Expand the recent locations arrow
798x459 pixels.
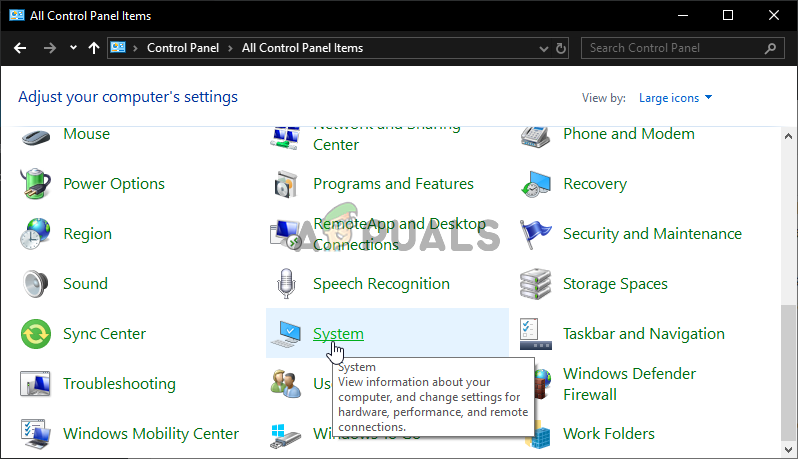[73, 48]
